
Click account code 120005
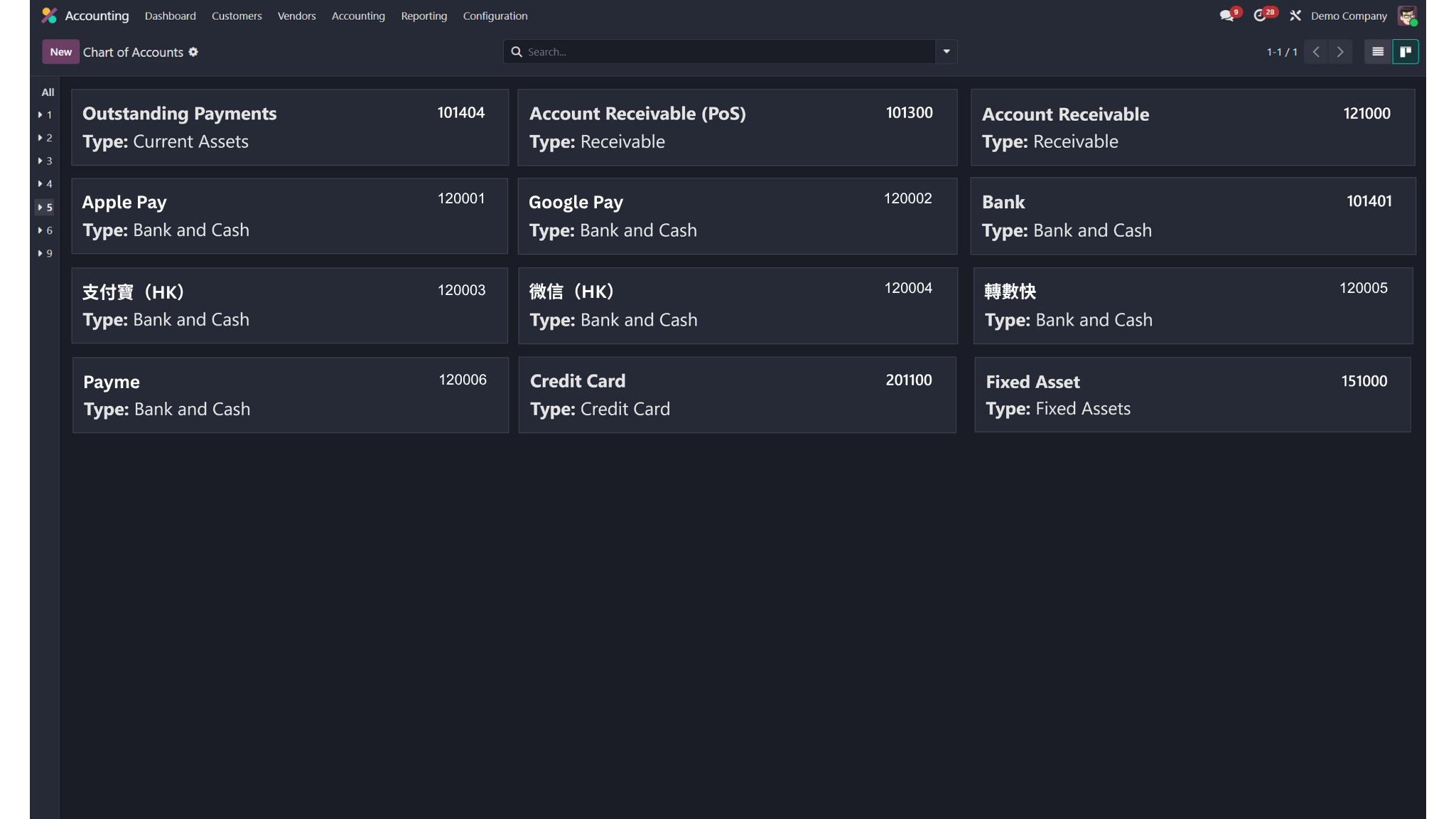tap(1363, 288)
